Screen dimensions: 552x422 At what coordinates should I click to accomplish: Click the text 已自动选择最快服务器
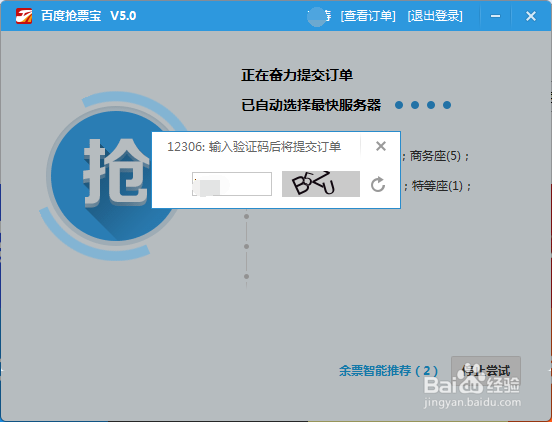coord(311,105)
